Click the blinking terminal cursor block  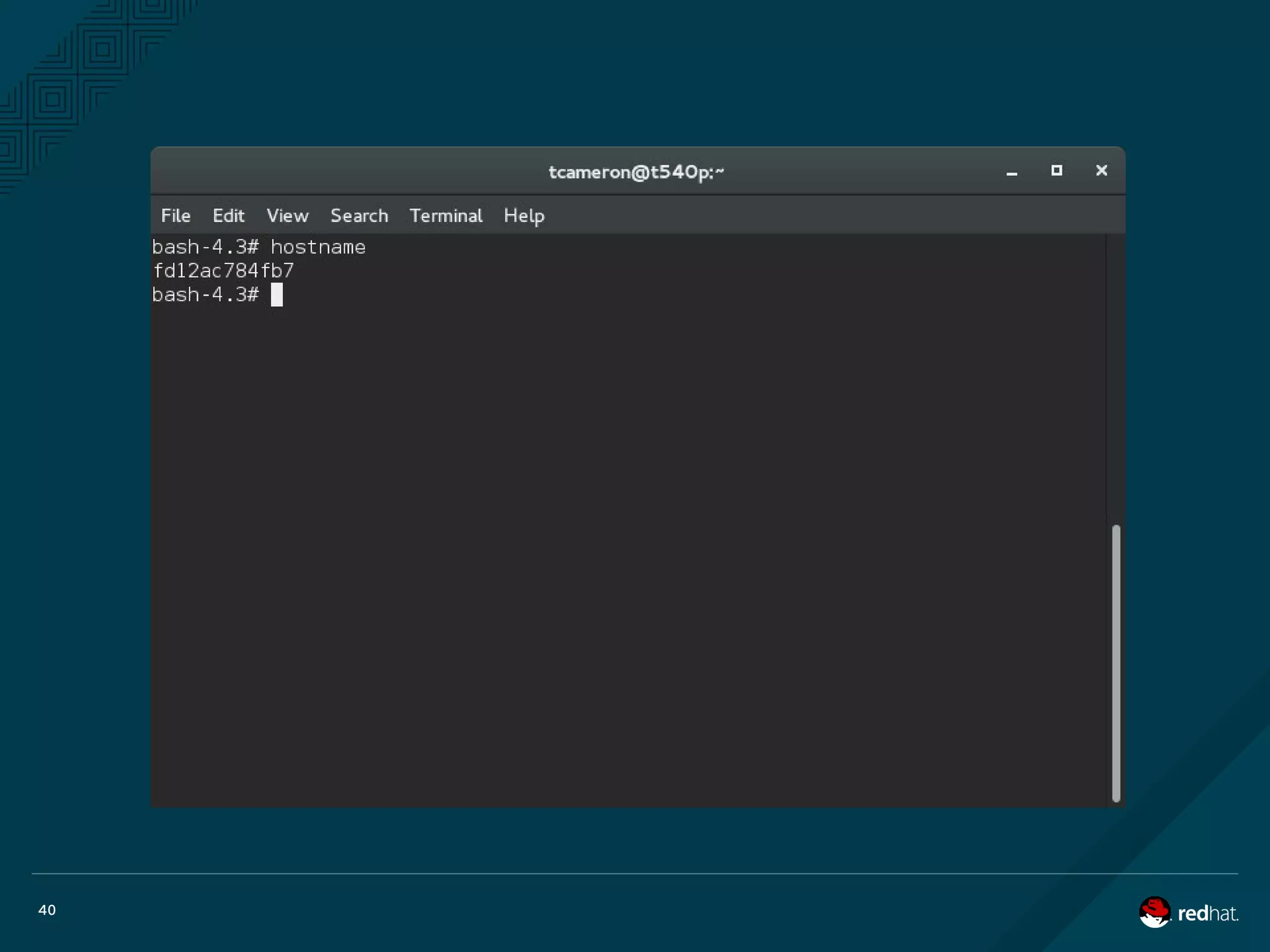[277, 294]
